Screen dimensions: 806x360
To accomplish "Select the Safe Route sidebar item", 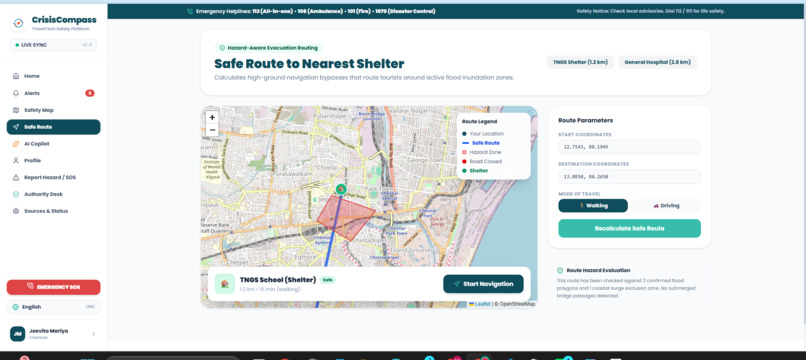I will [53, 127].
